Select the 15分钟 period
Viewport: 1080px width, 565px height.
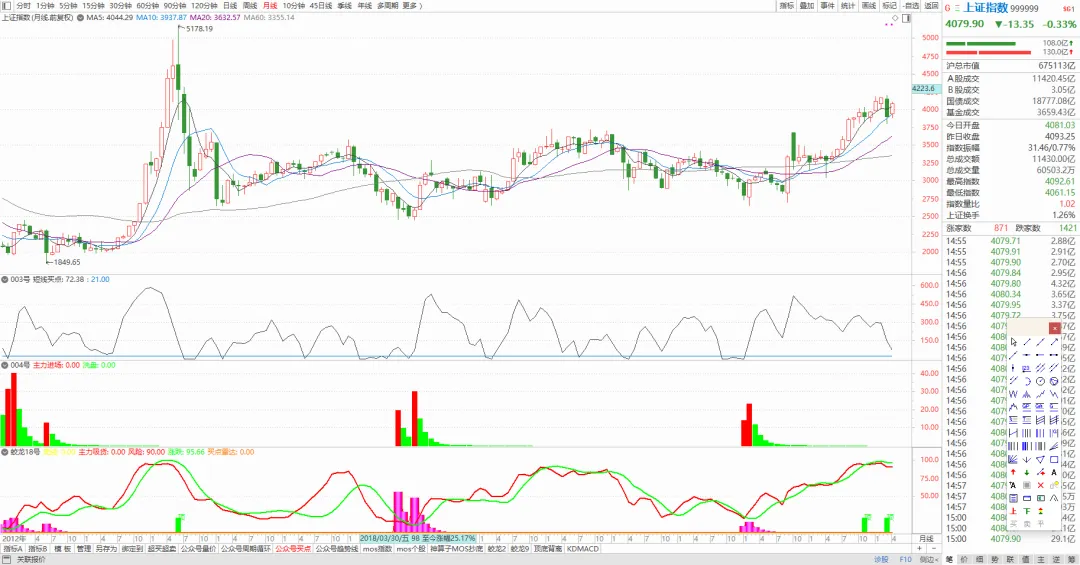pos(93,6)
